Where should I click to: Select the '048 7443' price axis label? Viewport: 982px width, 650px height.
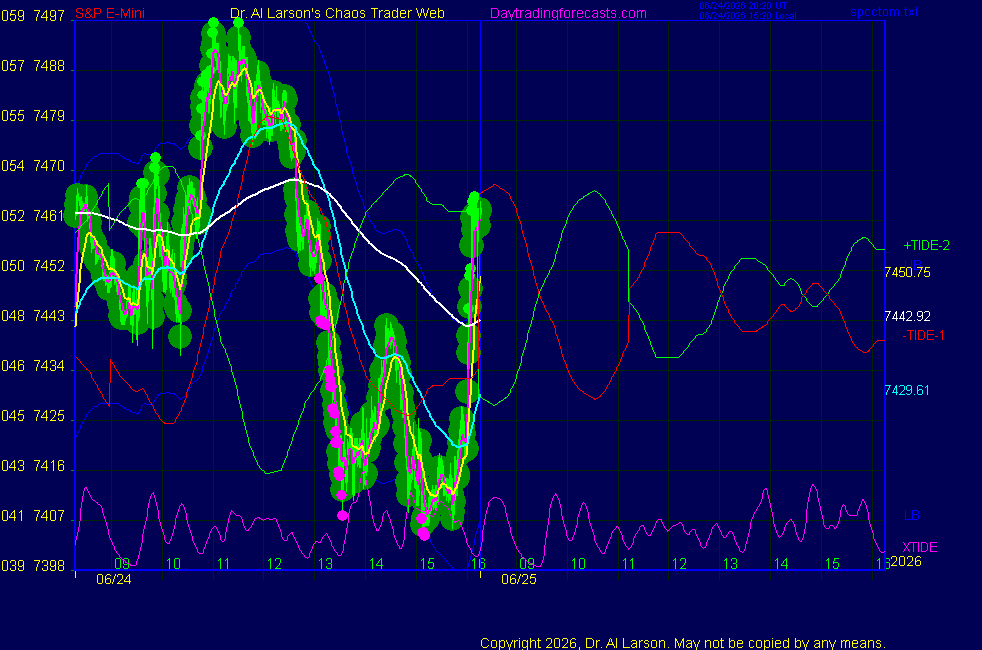[x=33, y=316]
